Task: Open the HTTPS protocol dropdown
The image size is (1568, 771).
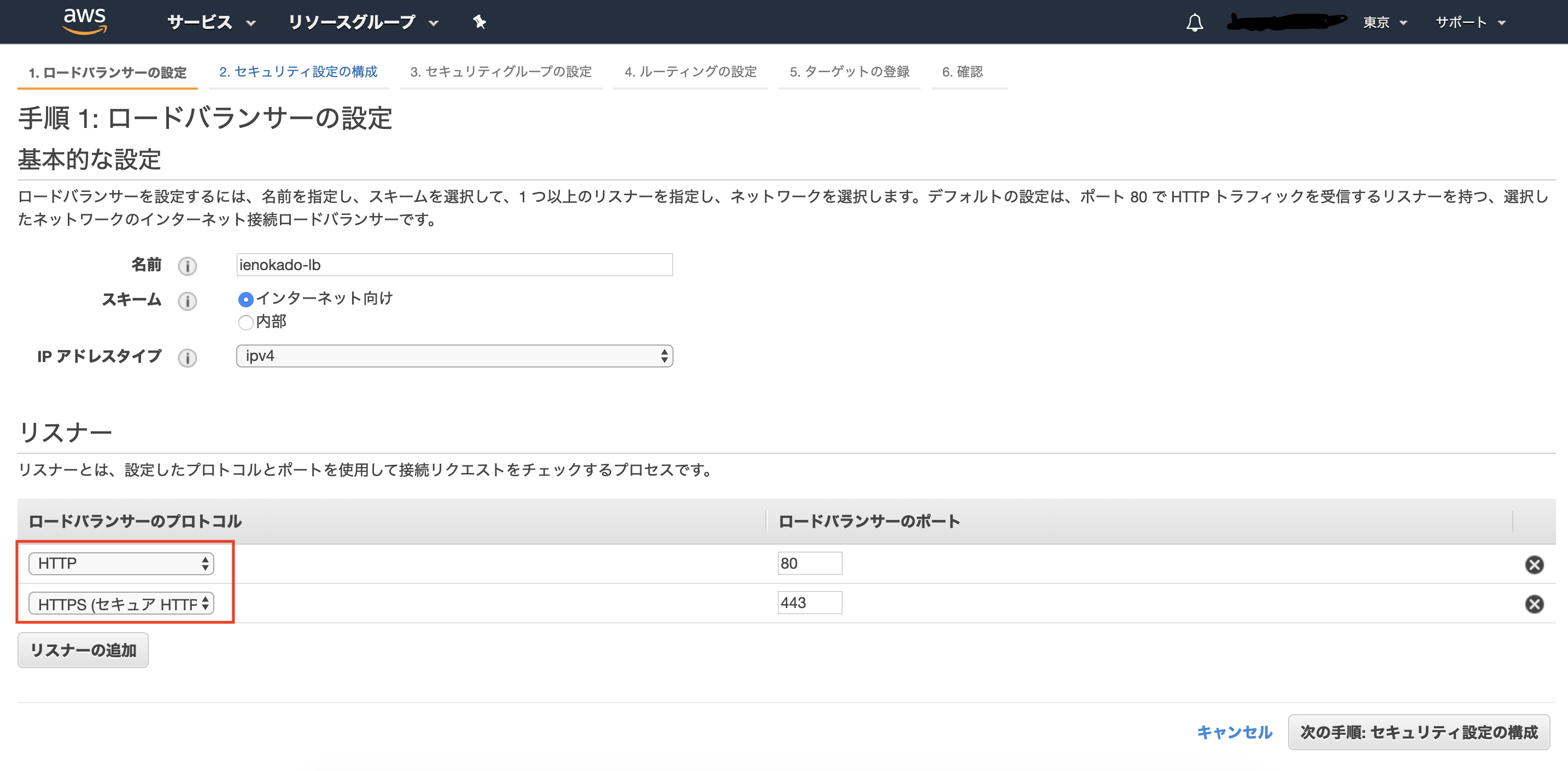Action: (121, 604)
